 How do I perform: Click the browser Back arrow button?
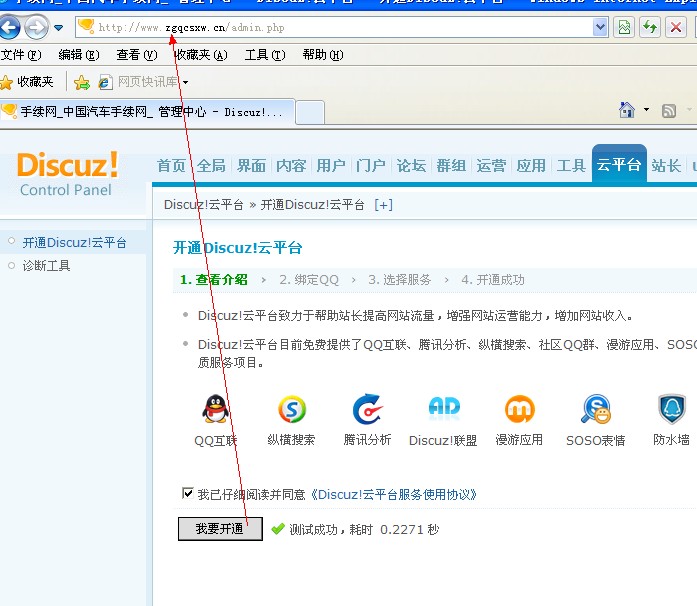pos(9,28)
